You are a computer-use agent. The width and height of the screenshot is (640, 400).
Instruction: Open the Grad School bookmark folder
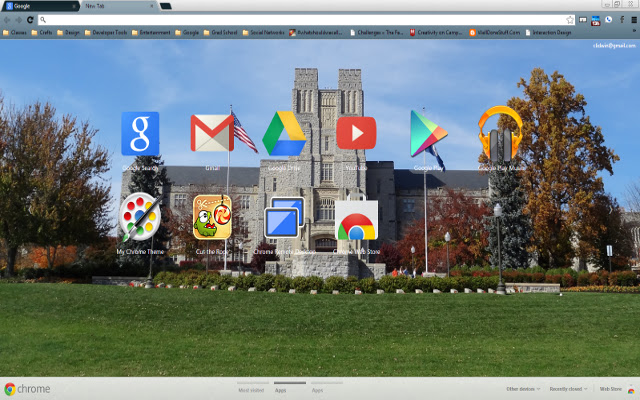coord(220,33)
